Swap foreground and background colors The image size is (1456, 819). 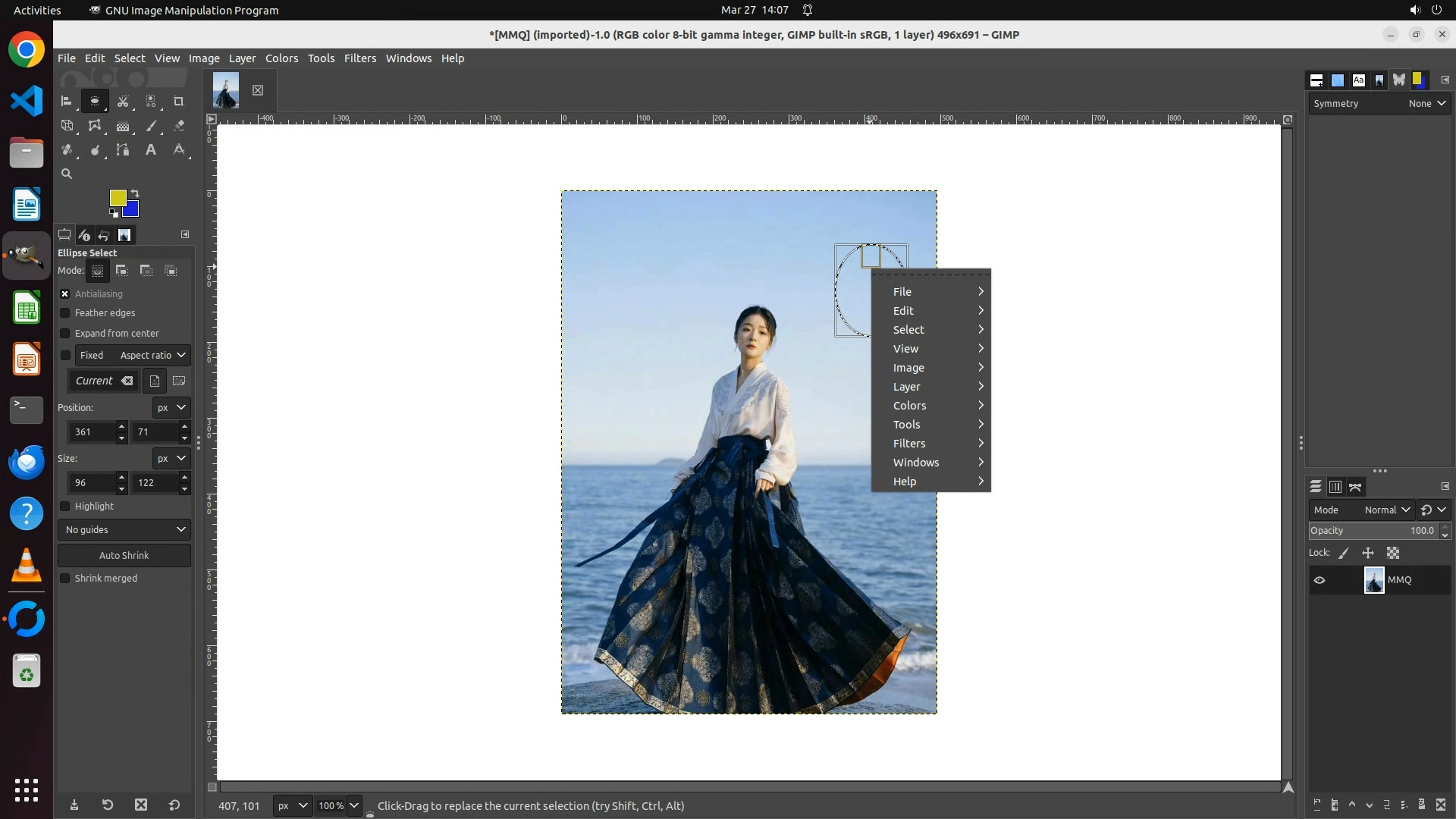click(x=135, y=193)
